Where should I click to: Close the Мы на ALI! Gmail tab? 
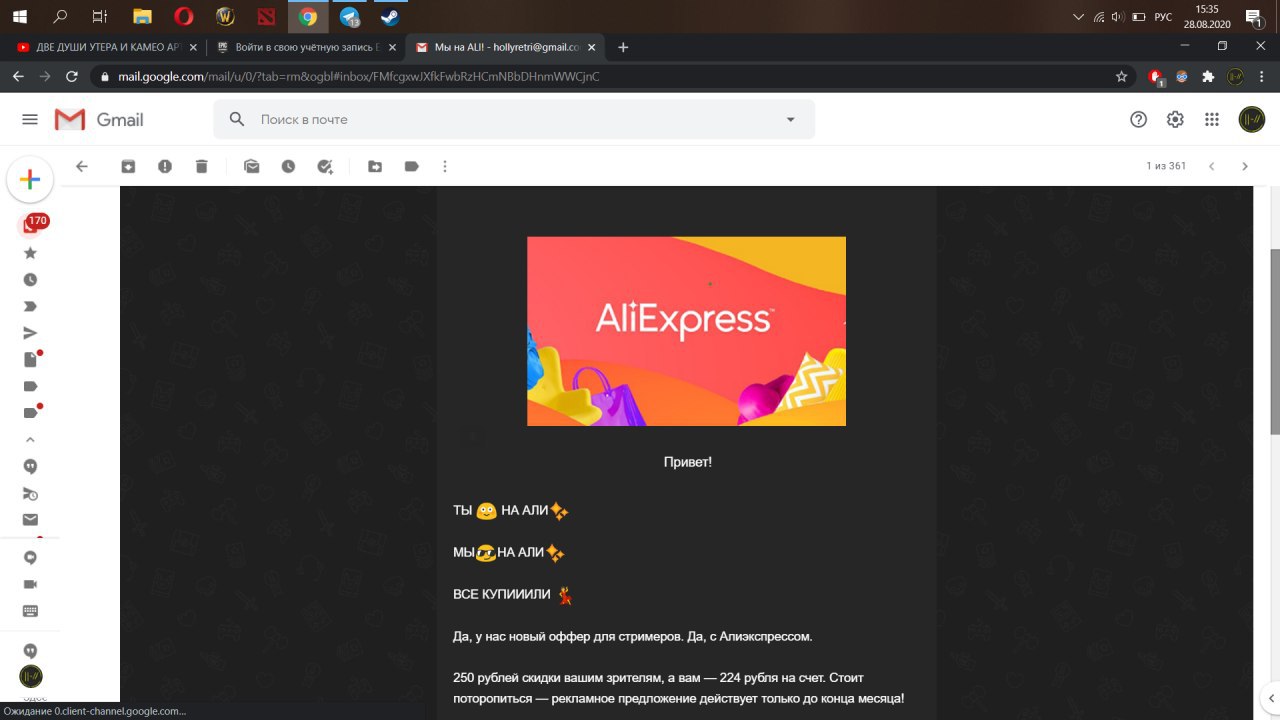tap(592, 47)
